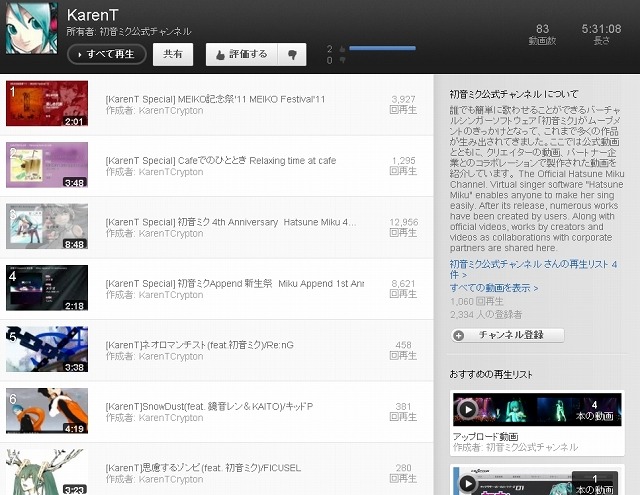The height and width of the screenshot is (495, 640).
Task: Open title 初音ミク 4th Anniversary Hatsune Miku
Action: pyautogui.click(x=231, y=222)
